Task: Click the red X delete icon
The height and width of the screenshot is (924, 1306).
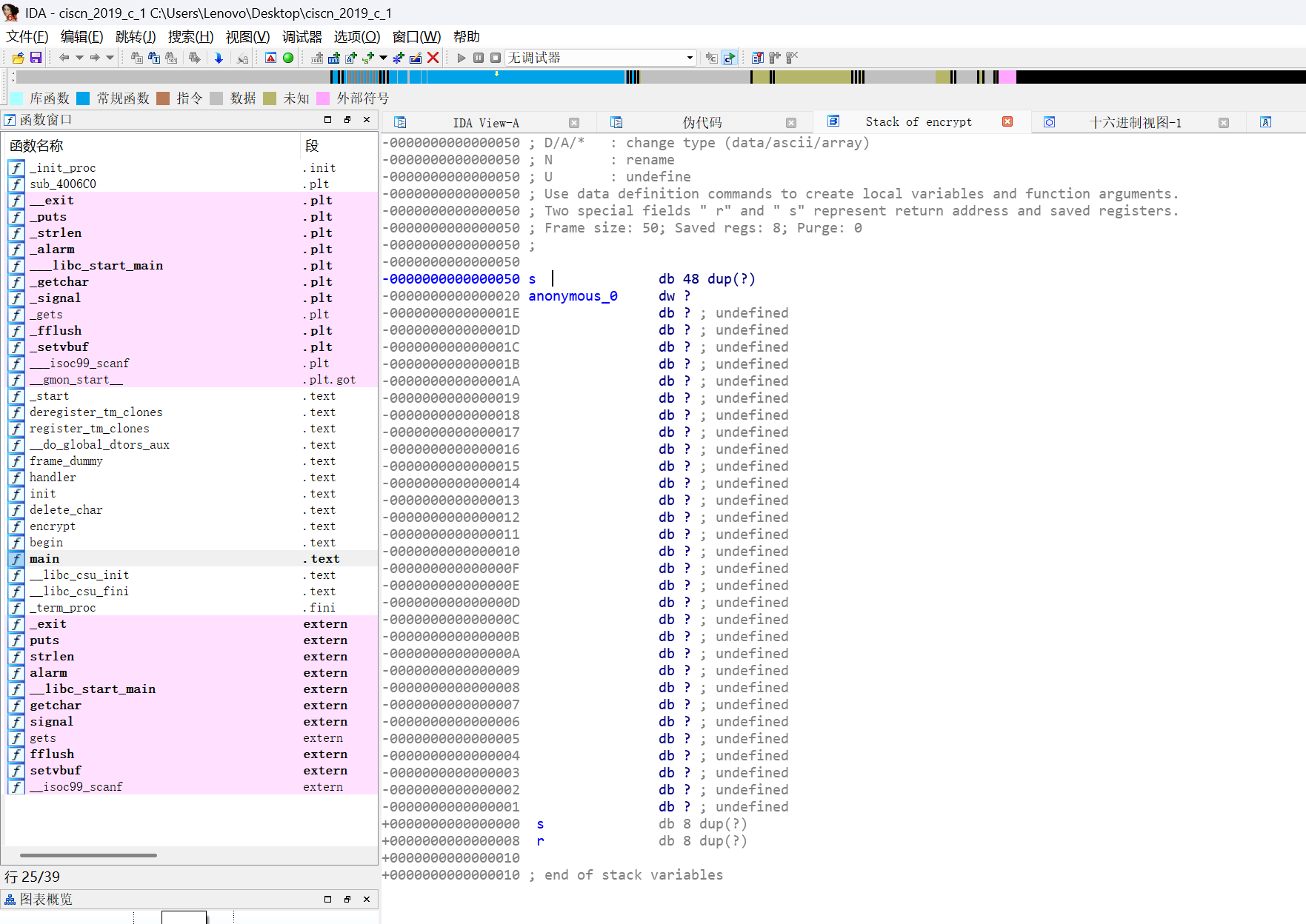Action: click(433, 58)
